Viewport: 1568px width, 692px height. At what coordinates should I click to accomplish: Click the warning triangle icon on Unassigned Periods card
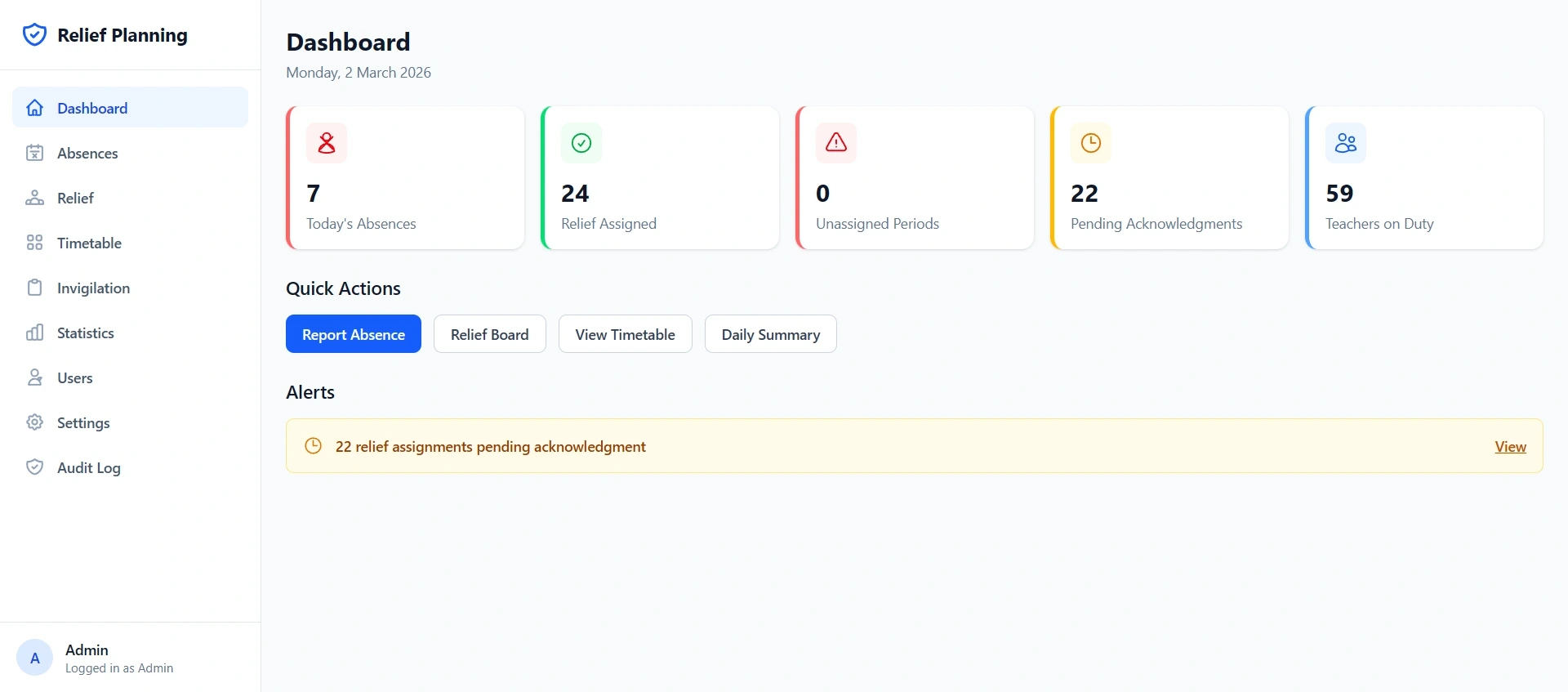836,143
